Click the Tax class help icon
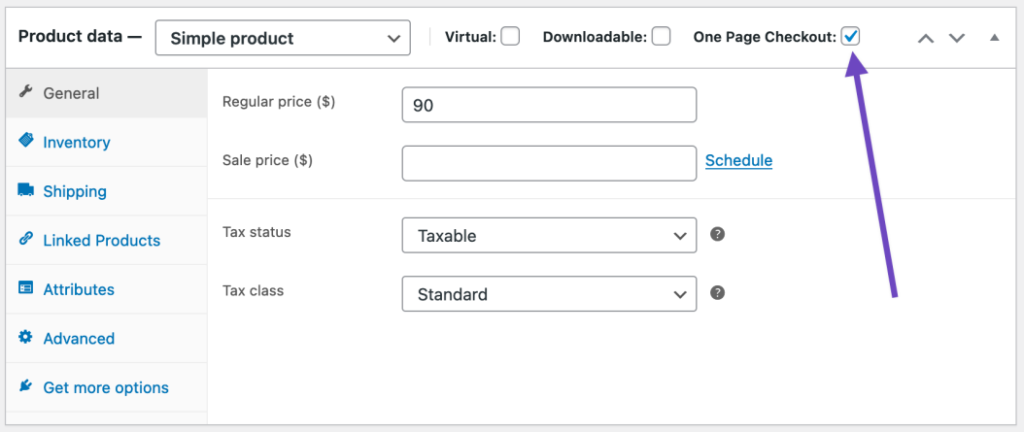The image size is (1024, 432). click(717, 293)
